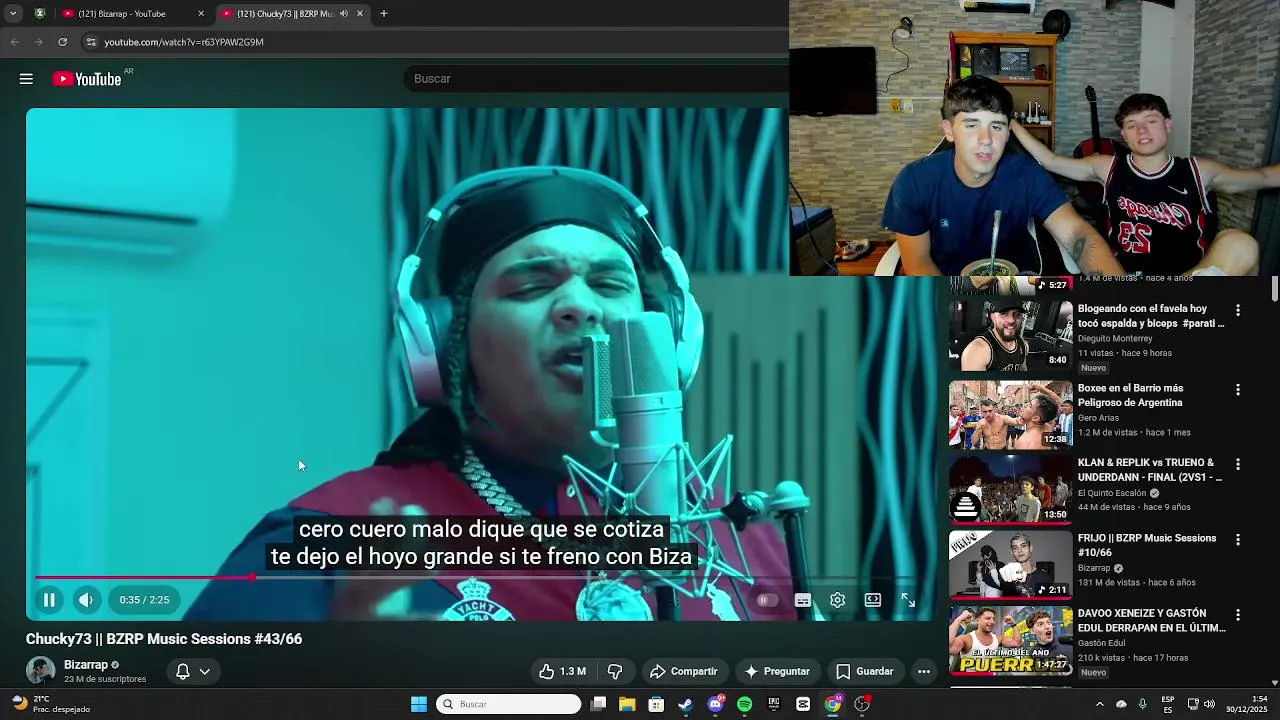Open options for KLAN & REPLIK video
This screenshot has width=1280, height=720.
(1238, 465)
